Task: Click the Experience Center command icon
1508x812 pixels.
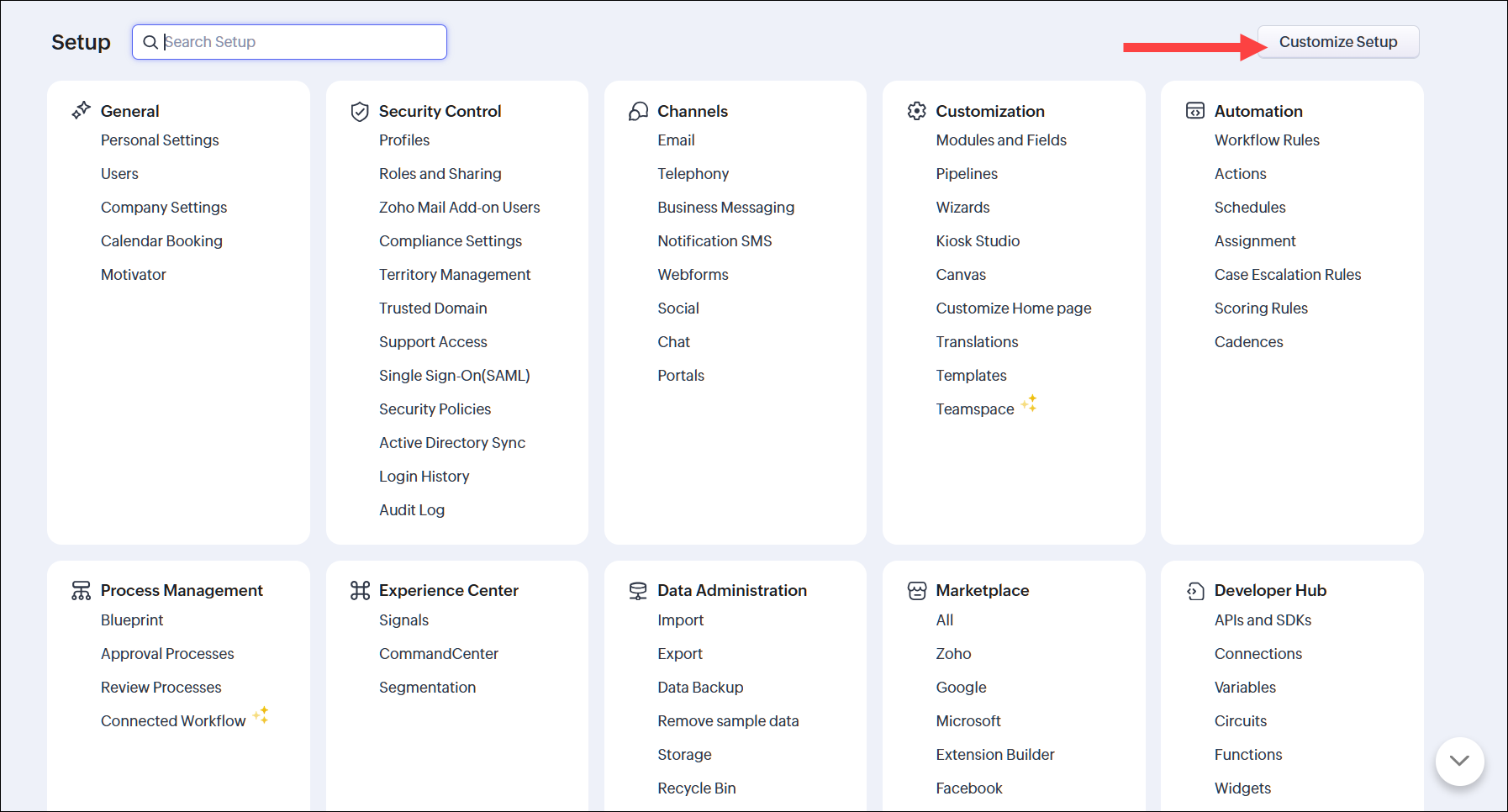Action: click(x=360, y=591)
